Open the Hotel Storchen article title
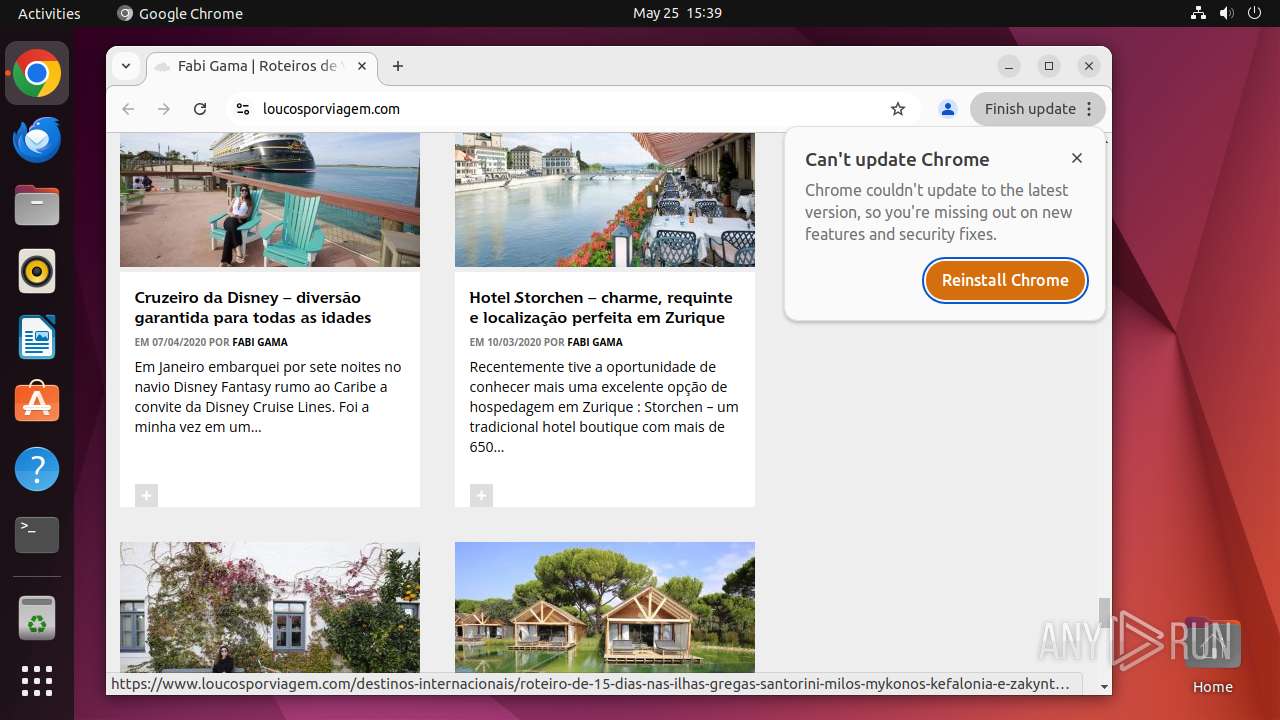This screenshot has height=720, width=1280. 601,307
